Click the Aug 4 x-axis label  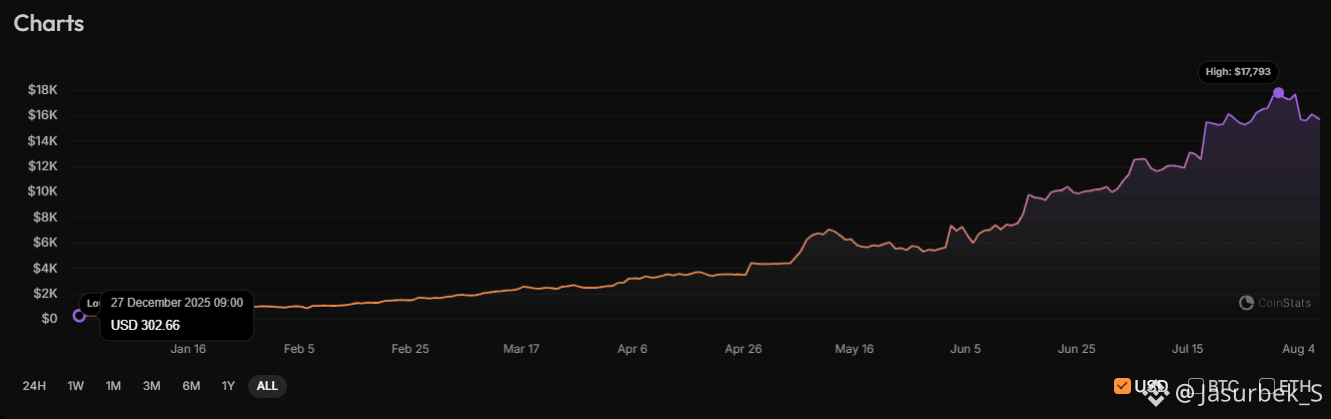click(1298, 349)
